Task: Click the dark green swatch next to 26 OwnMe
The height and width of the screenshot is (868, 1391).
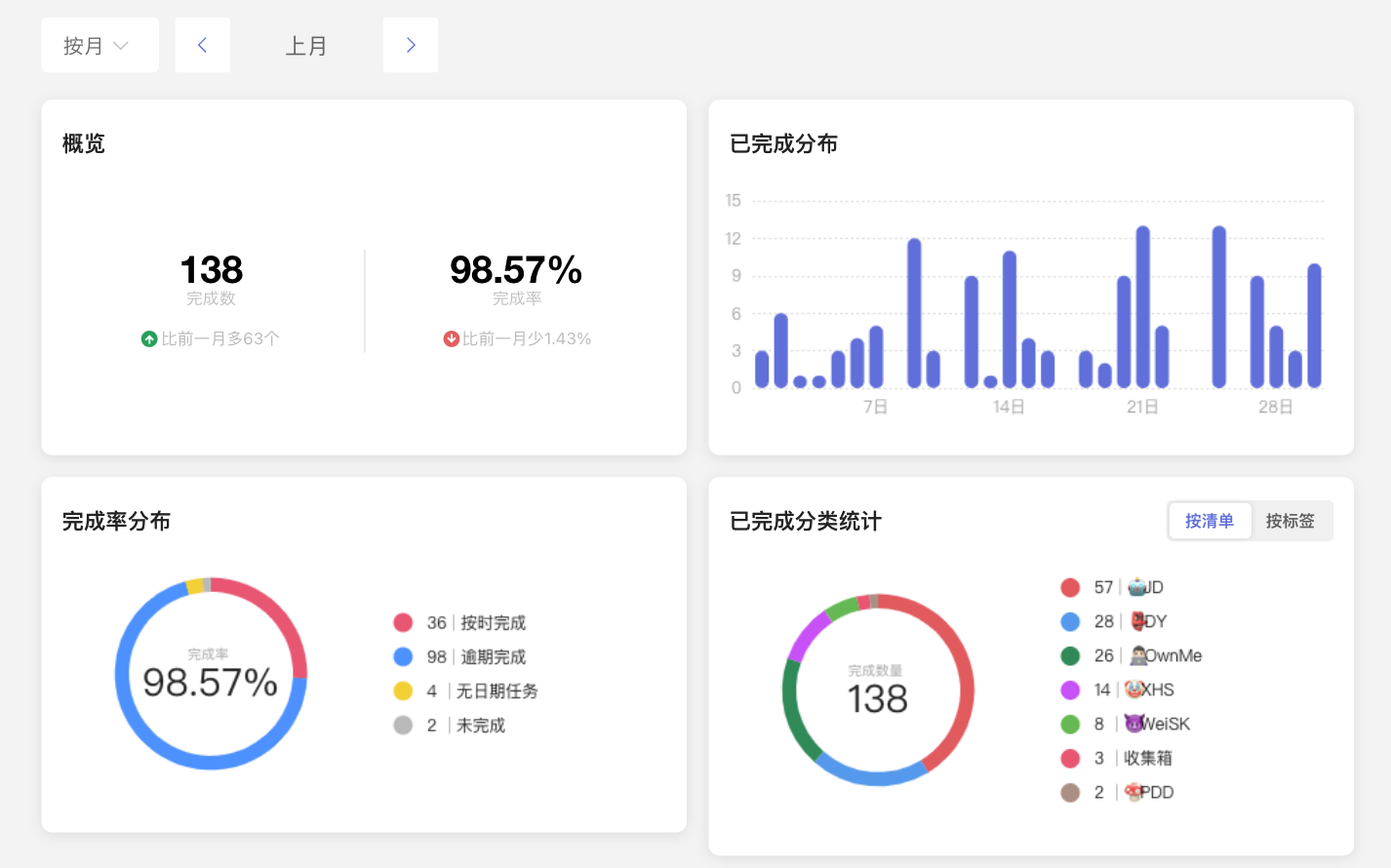Action: pyautogui.click(x=1070, y=655)
